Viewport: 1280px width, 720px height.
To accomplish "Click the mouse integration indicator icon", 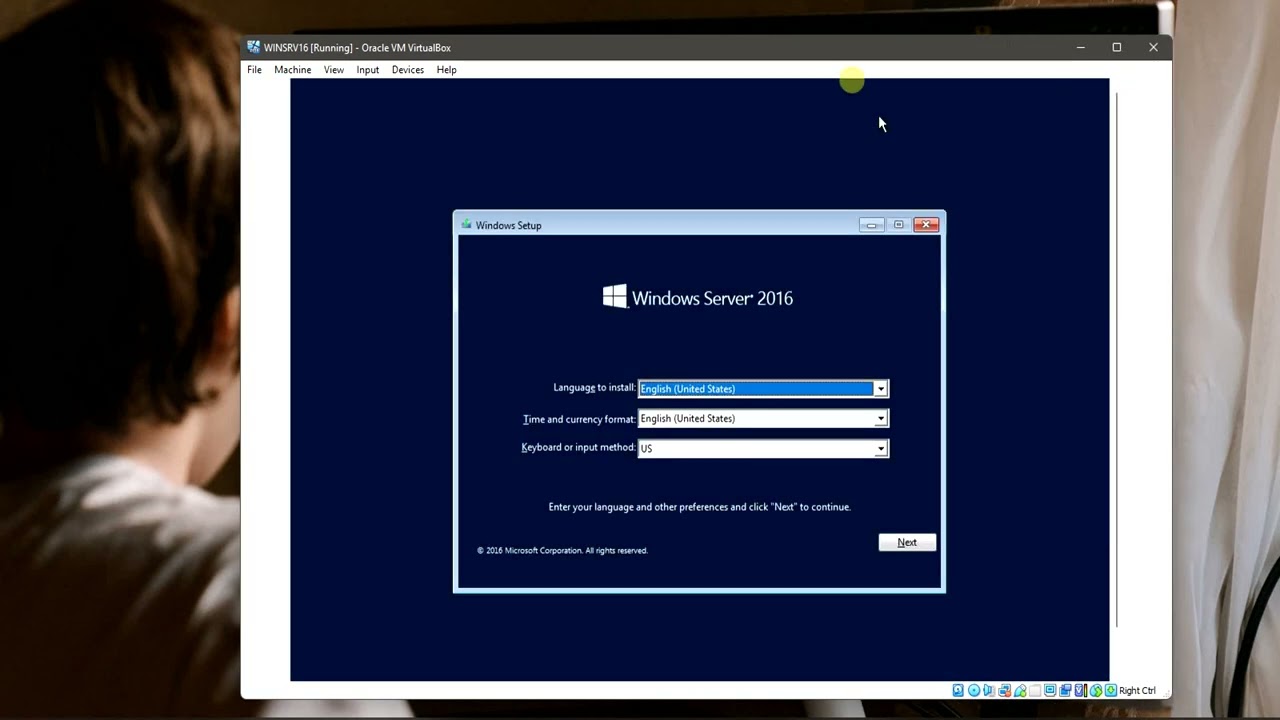I will [x=1096, y=690].
